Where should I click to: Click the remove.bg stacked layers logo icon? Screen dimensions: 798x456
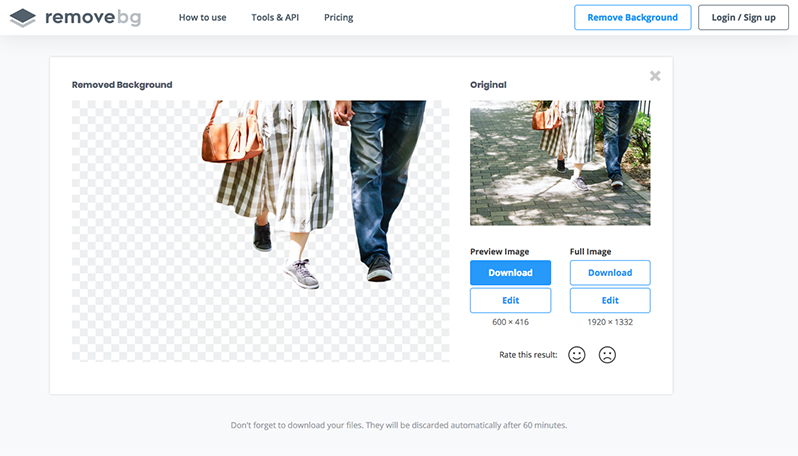tap(22, 18)
